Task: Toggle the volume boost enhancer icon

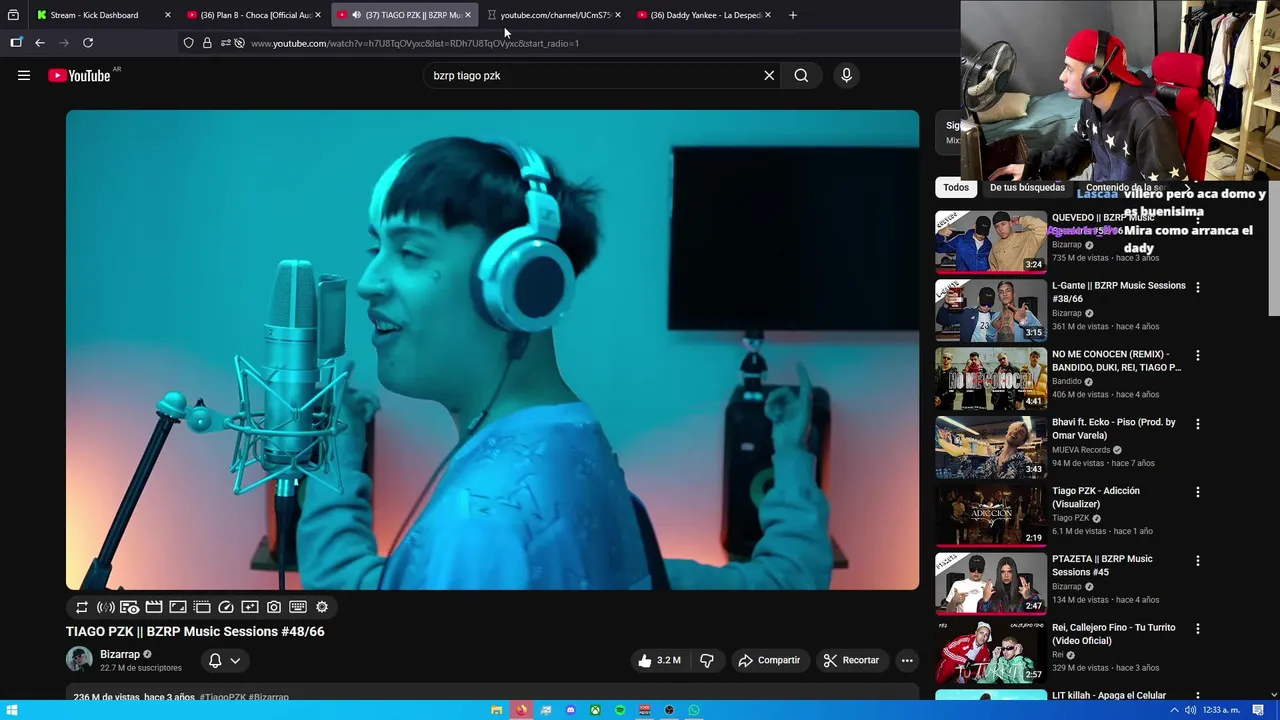Action: [x=106, y=607]
